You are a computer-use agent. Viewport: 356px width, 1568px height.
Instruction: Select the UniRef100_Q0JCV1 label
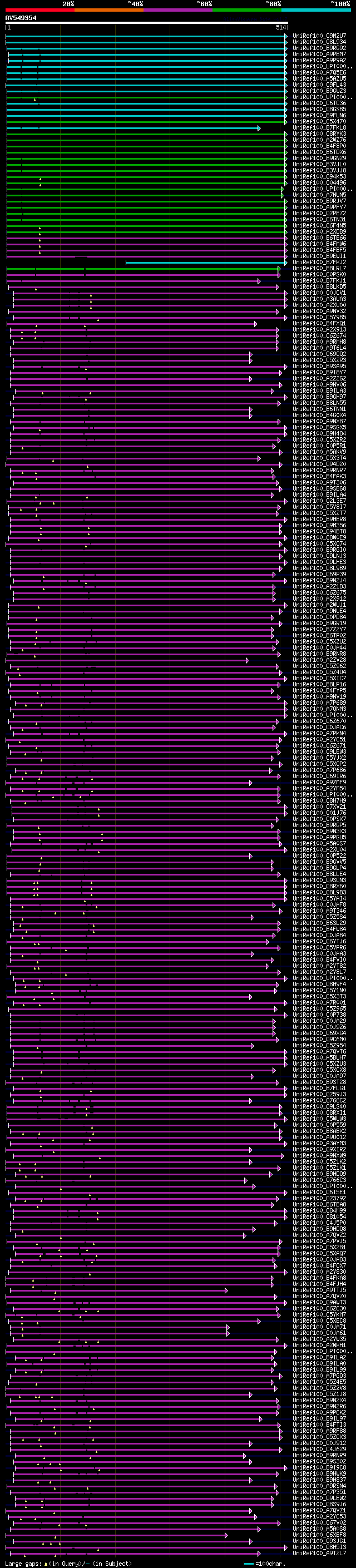[319, 293]
